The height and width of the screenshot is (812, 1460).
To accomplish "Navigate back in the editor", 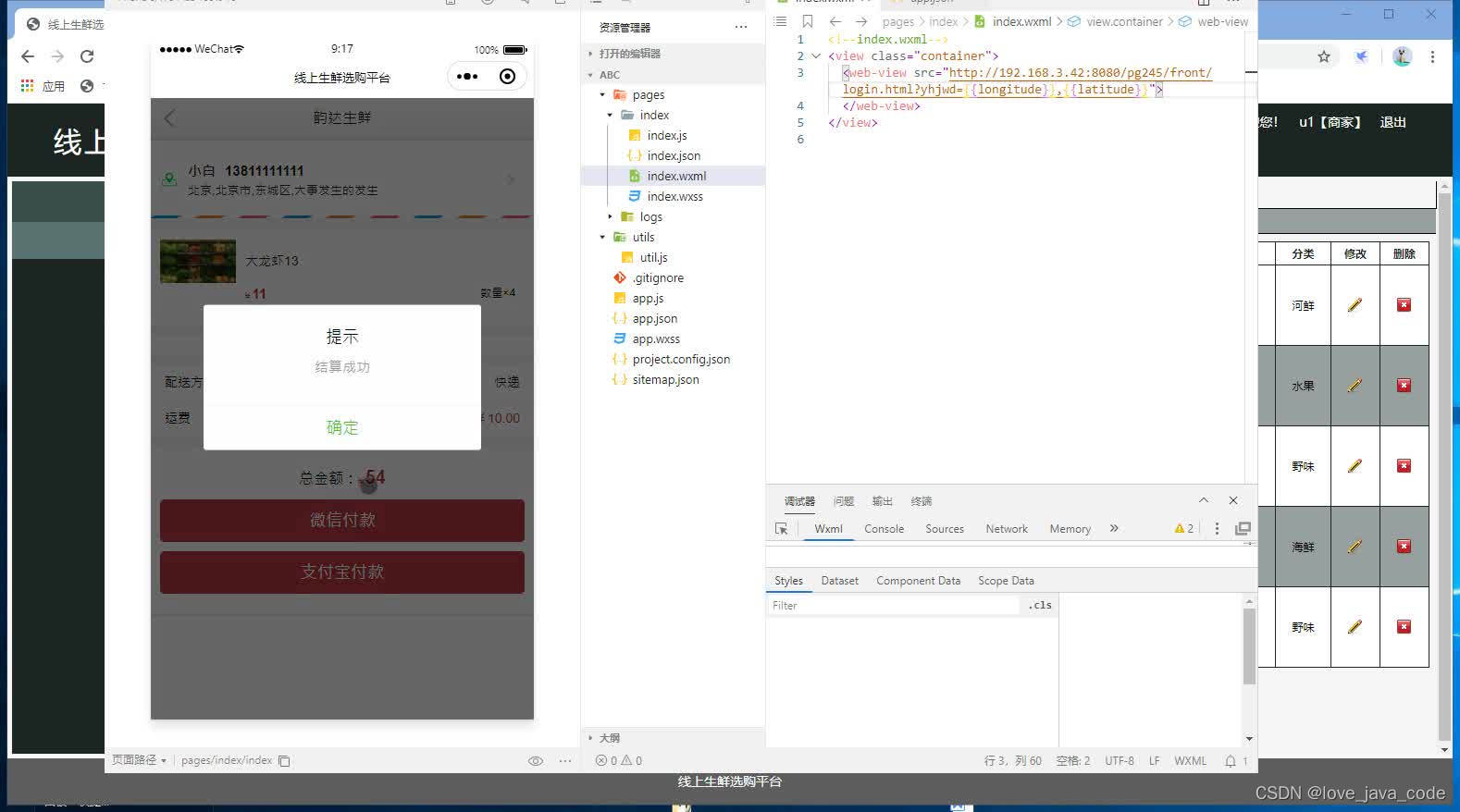I will tap(835, 21).
